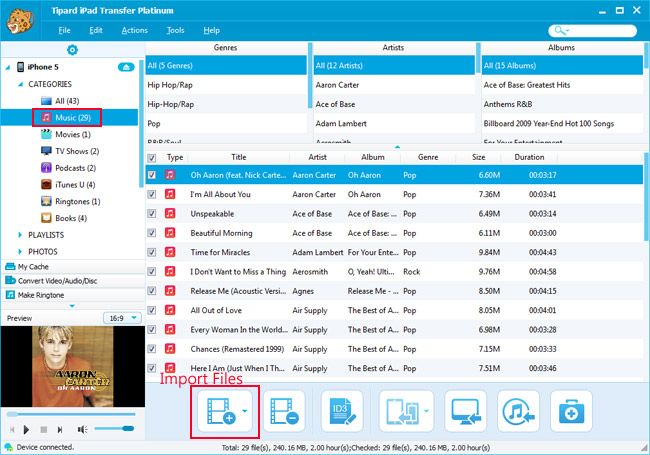The height and width of the screenshot is (455, 650).
Task: Click the export to iTunes music icon
Action: pos(518,411)
